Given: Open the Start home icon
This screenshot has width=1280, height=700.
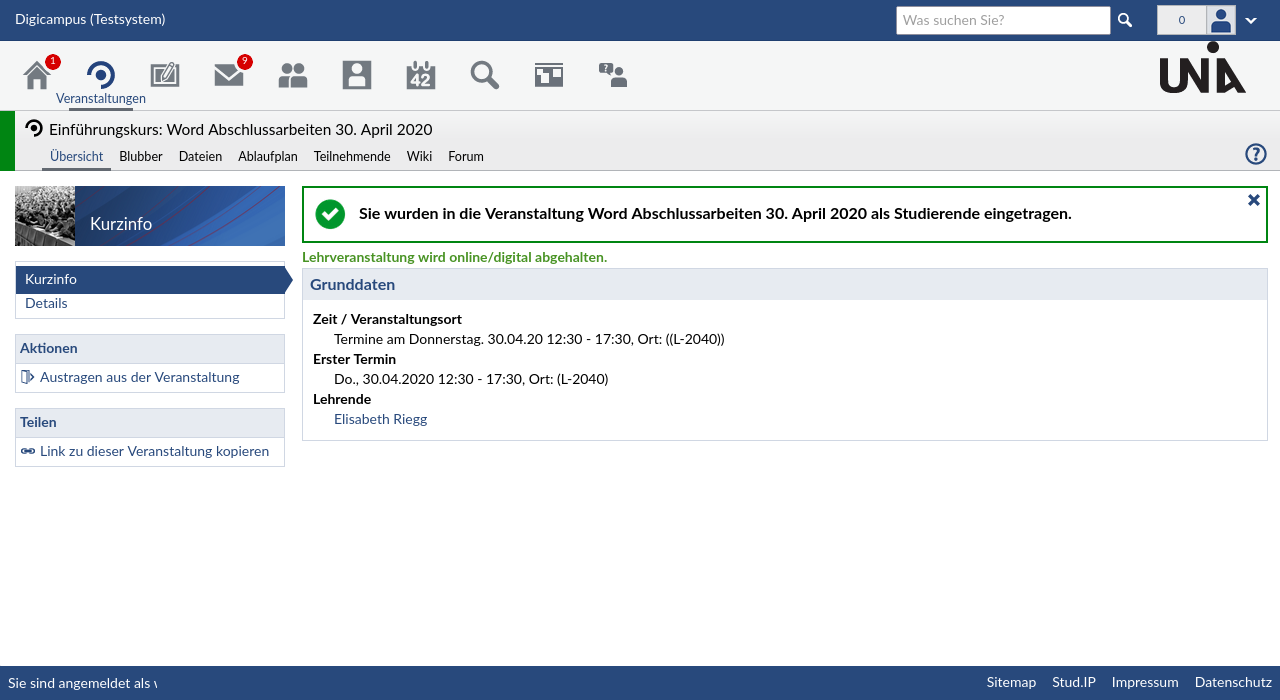Looking at the screenshot, I should pos(37,75).
